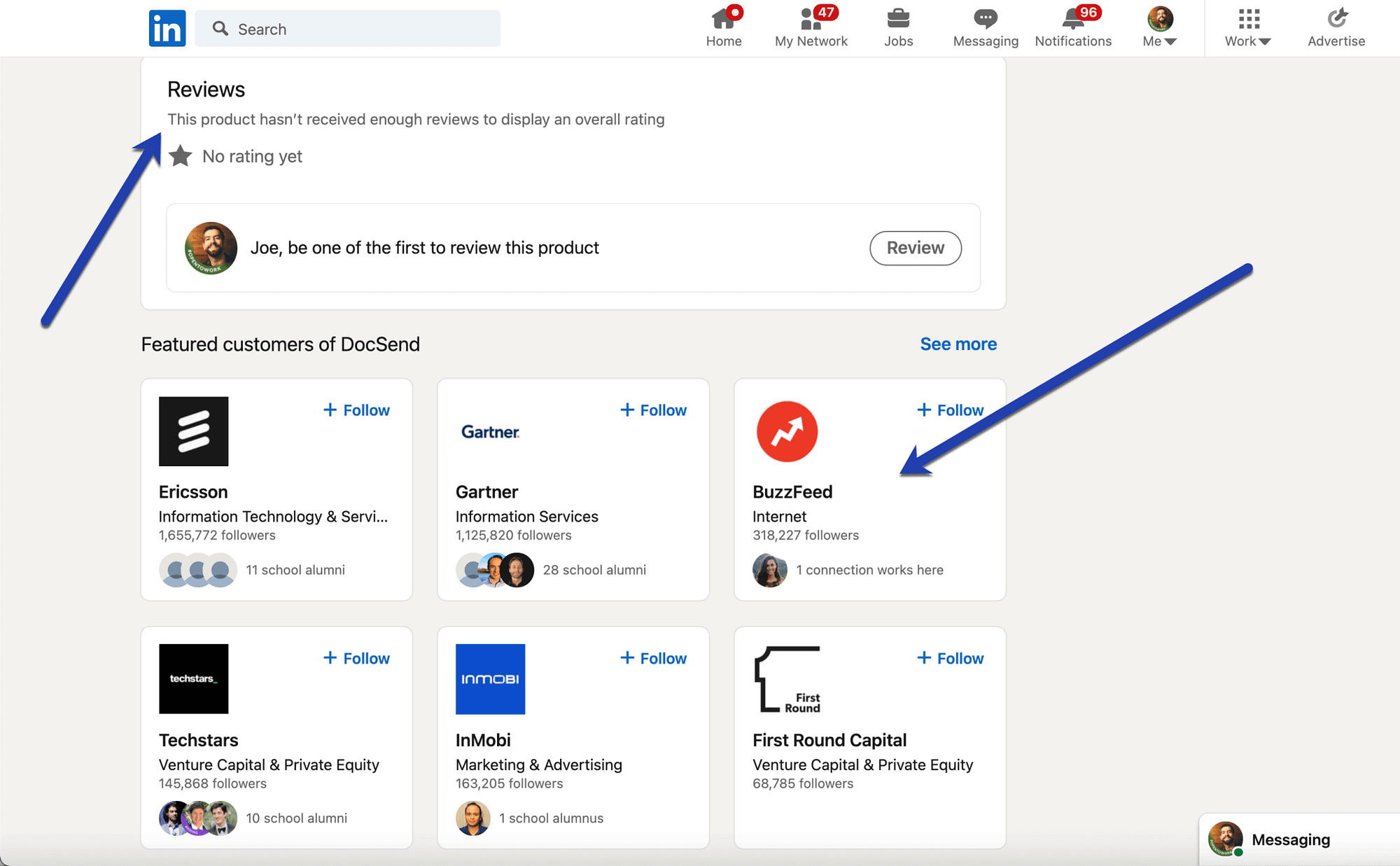Focus the Search input field

click(x=347, y=29)
